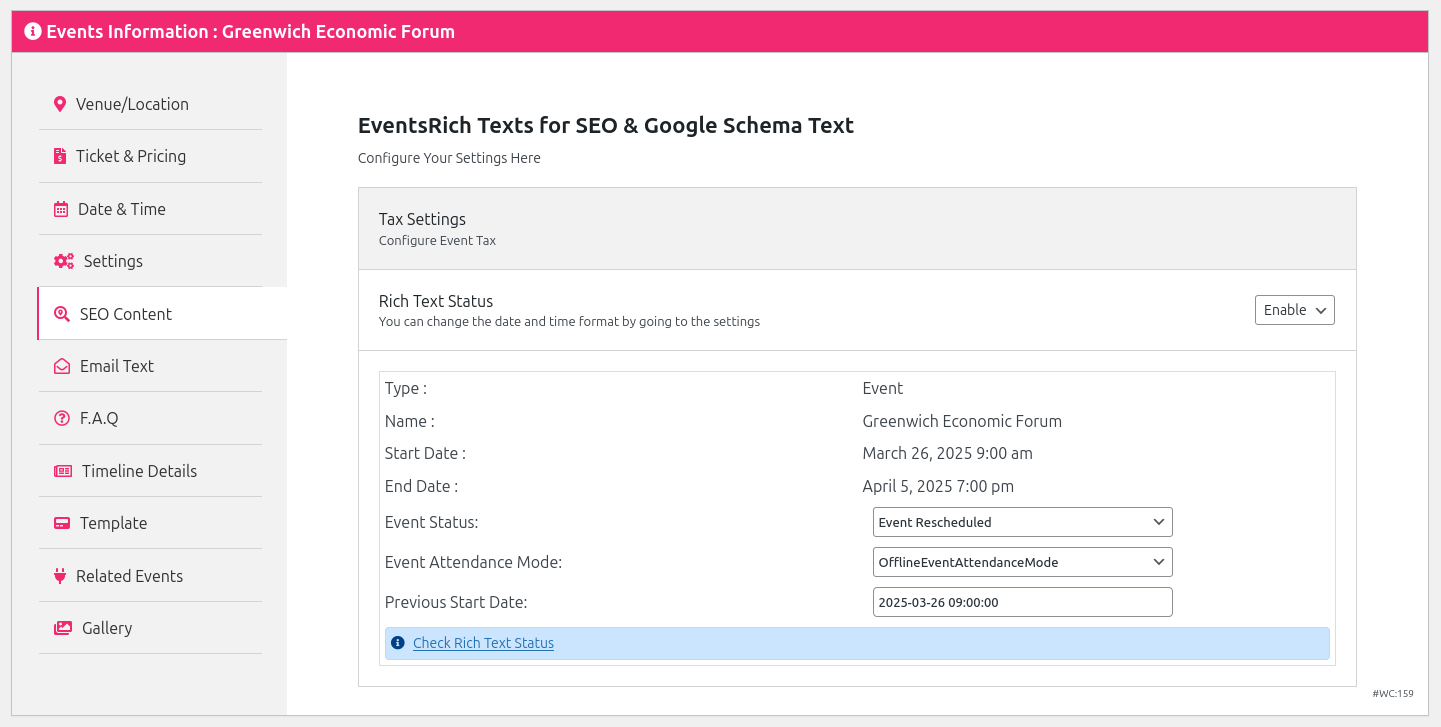This screenshot has height=727, width=1441.
Task: Click the Previous Start Date input field
Action: pyautogui.click(x=1022, y=602)
